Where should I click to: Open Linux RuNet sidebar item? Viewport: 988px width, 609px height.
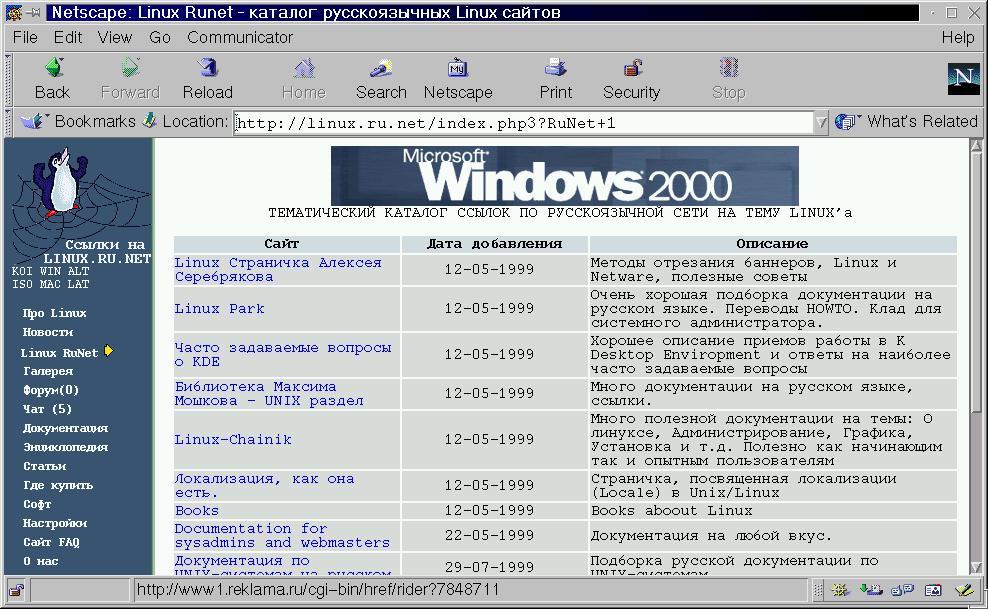click(59, 353)
